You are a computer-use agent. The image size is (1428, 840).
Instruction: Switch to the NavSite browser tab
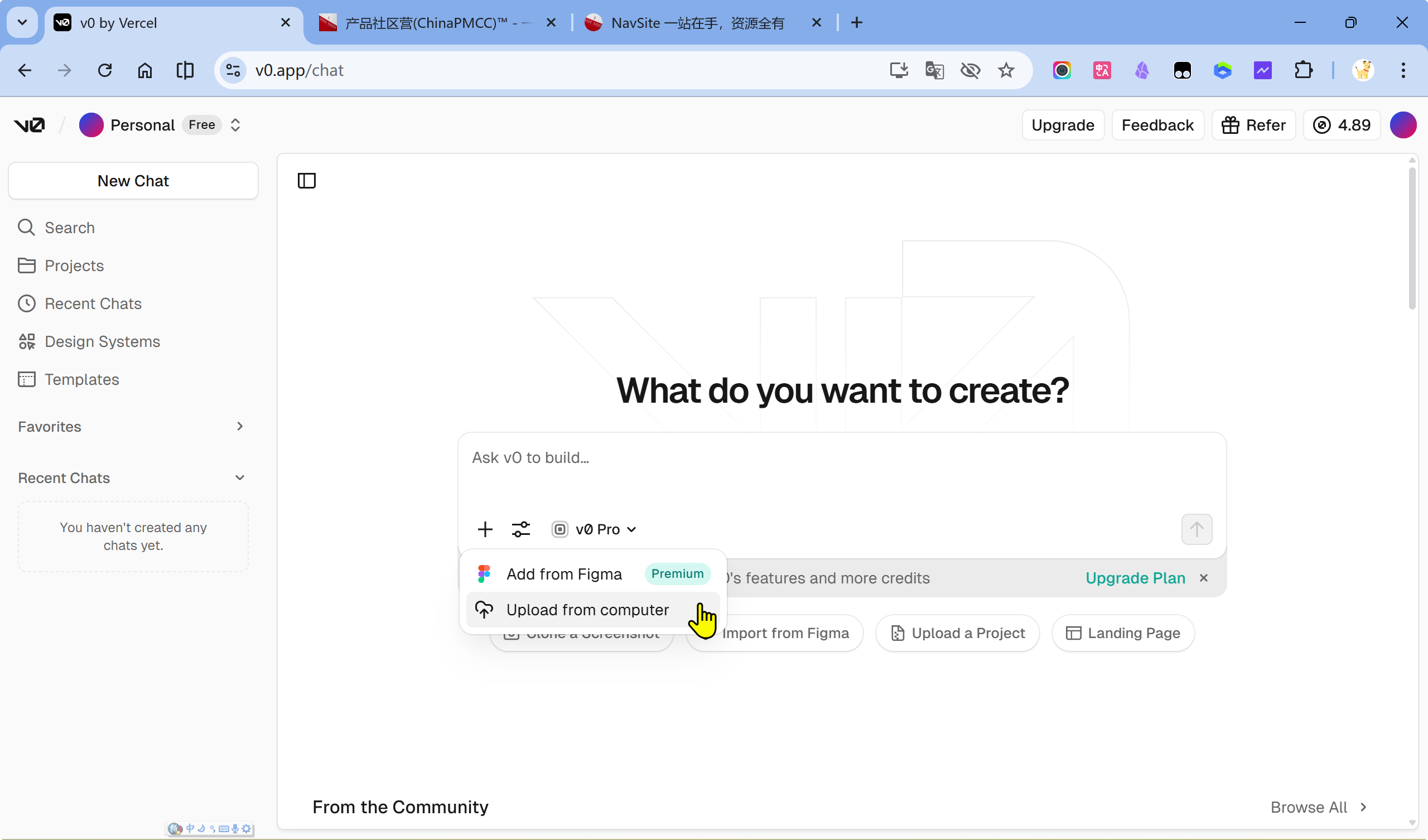(697, 23)
